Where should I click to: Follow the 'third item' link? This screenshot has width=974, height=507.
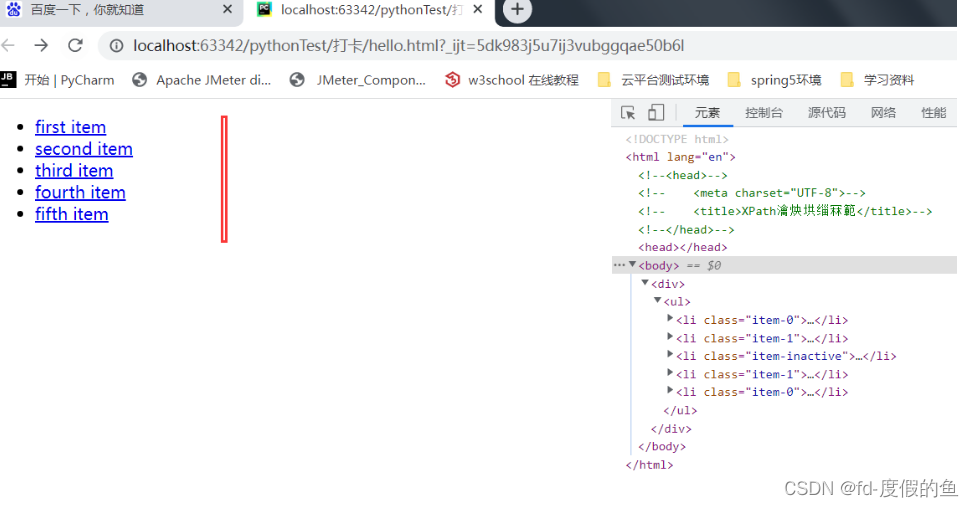[74, 170]
